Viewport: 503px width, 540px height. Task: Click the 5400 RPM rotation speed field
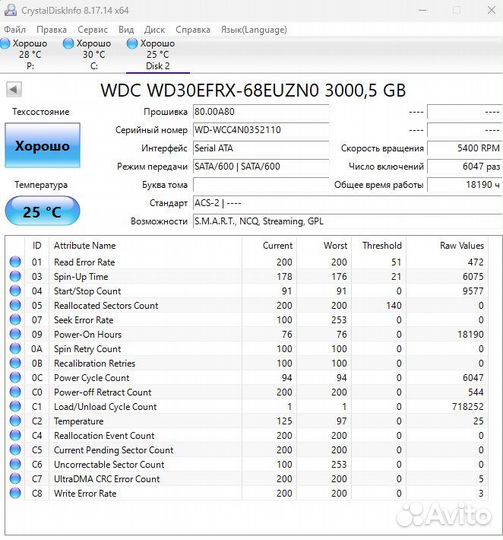464,148
